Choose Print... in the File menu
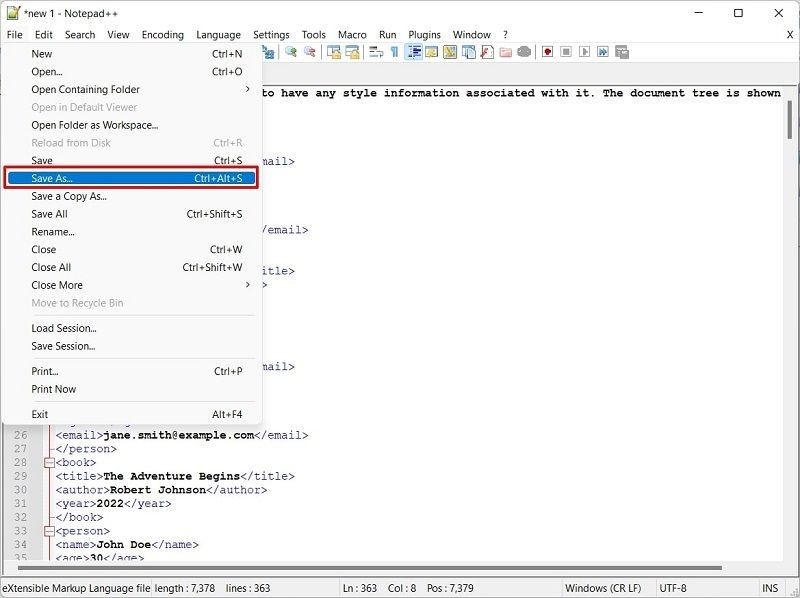Image resolution: width=800 pixels, height=598 pixels. click(132, 371)
